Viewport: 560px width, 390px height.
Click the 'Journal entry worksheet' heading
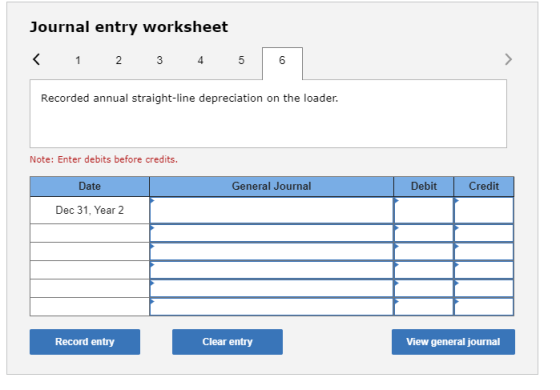pos(129,27)
